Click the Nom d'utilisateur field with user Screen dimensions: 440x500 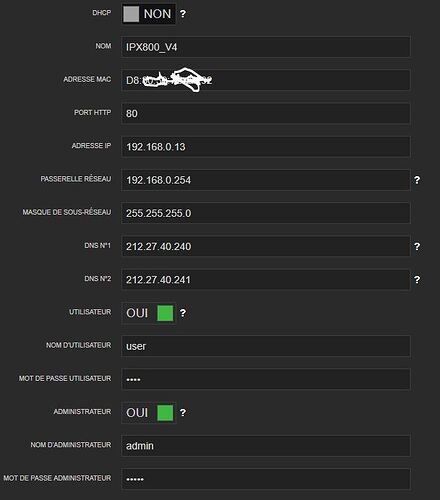point(266,346)
